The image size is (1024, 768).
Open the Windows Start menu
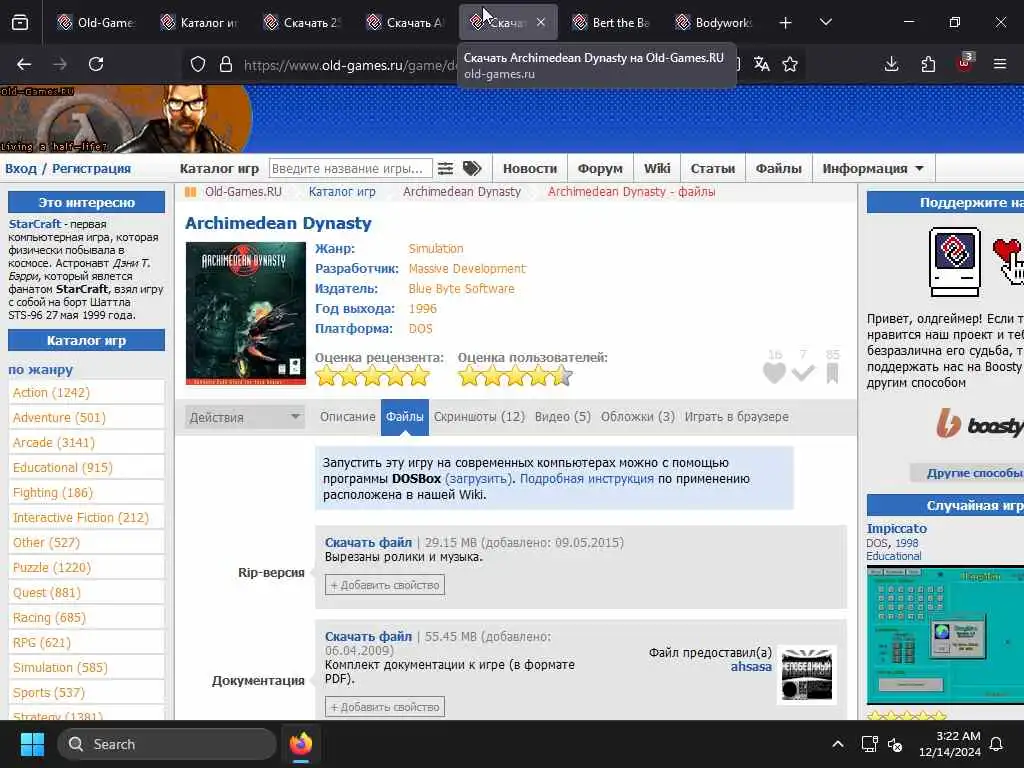pyautogui.click(x=32, y=744)
